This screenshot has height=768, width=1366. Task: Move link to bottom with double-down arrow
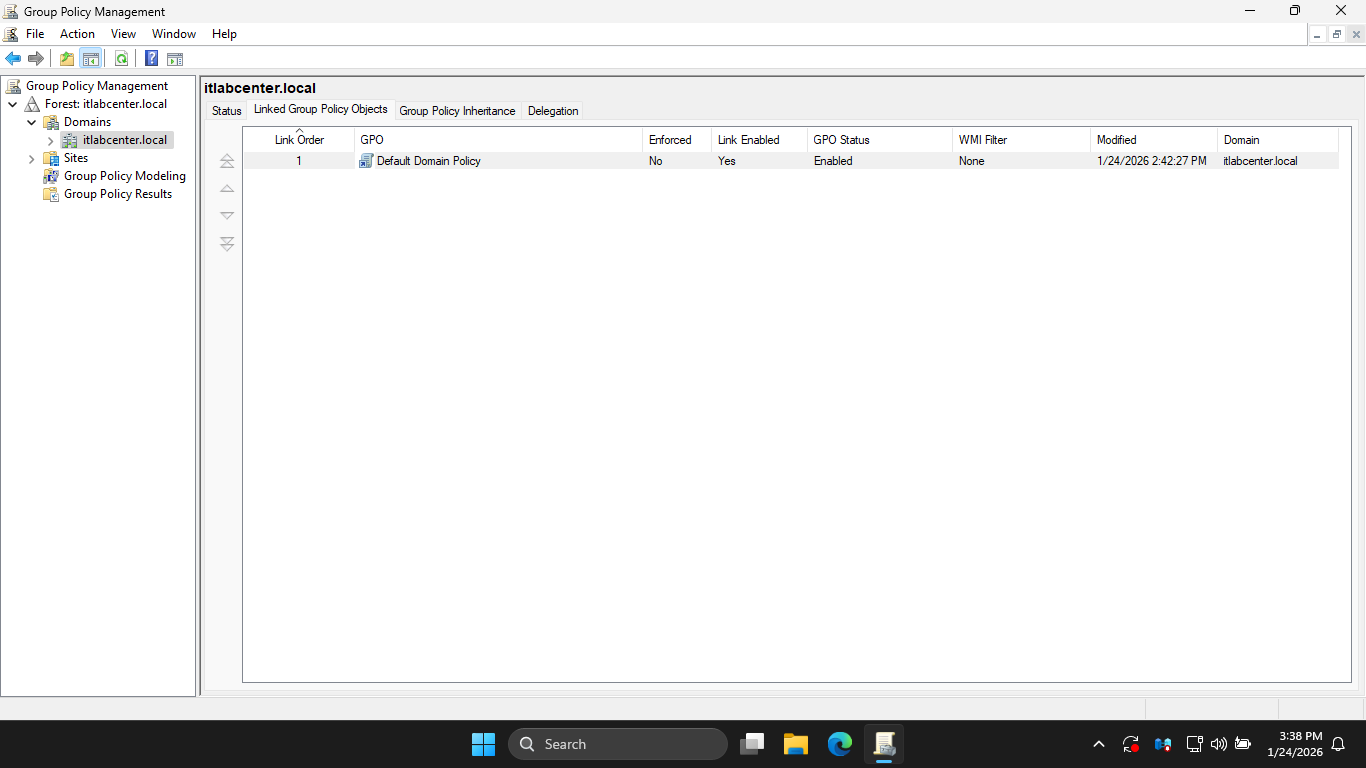pyautogui.click(x=227, y=244)
